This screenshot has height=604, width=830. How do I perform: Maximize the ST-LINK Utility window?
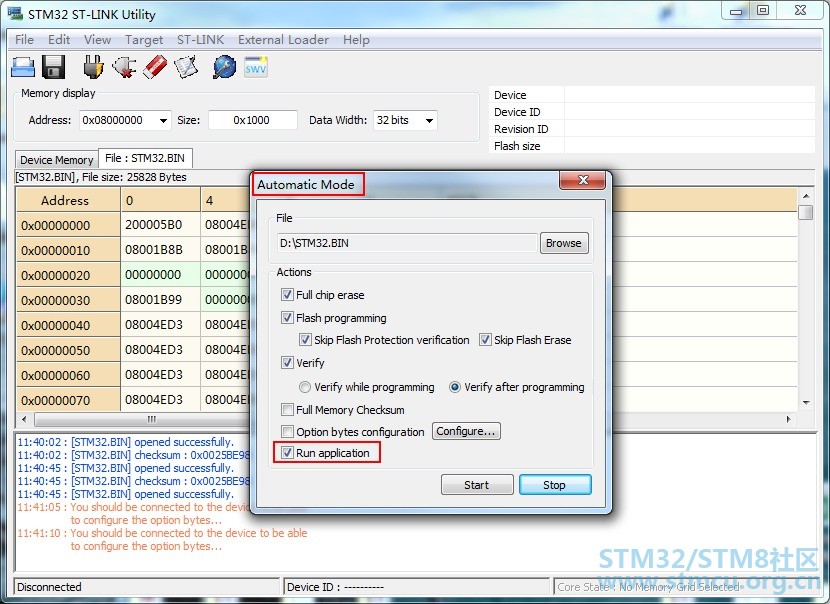click(x=763, y=11)
